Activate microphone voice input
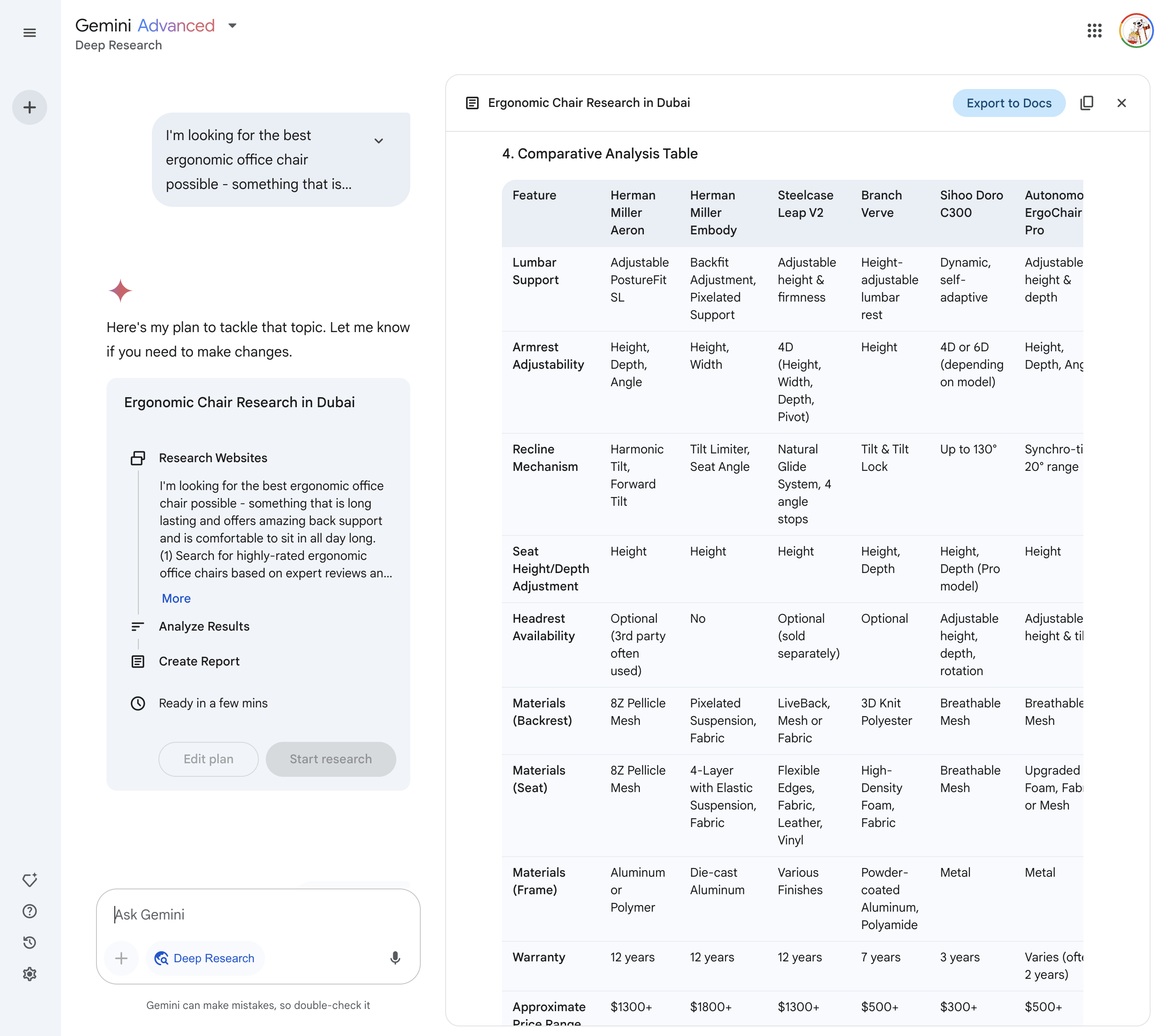This screenshot has height=1036, width=1168. (395, 958)
